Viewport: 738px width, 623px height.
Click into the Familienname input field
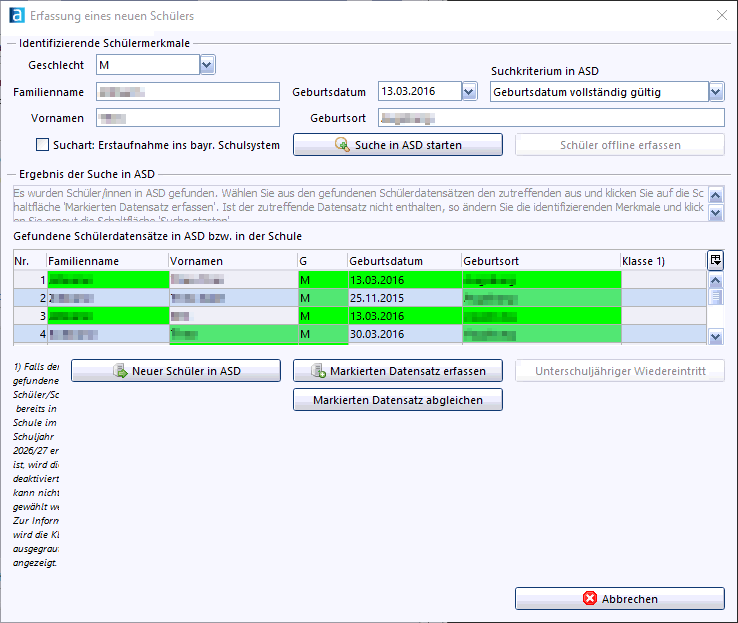187,92
